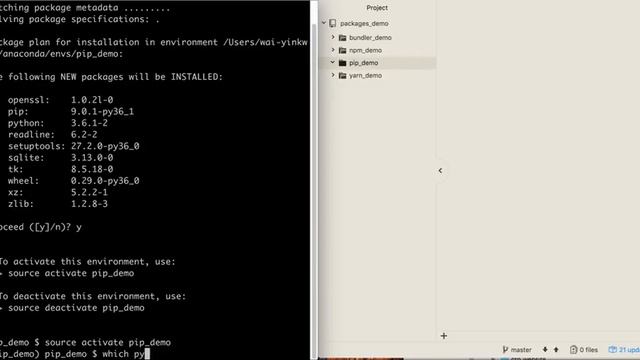Collapse the packages_demo root folder
This screenshot has width=640, height=360.
[x=324, y=23]
